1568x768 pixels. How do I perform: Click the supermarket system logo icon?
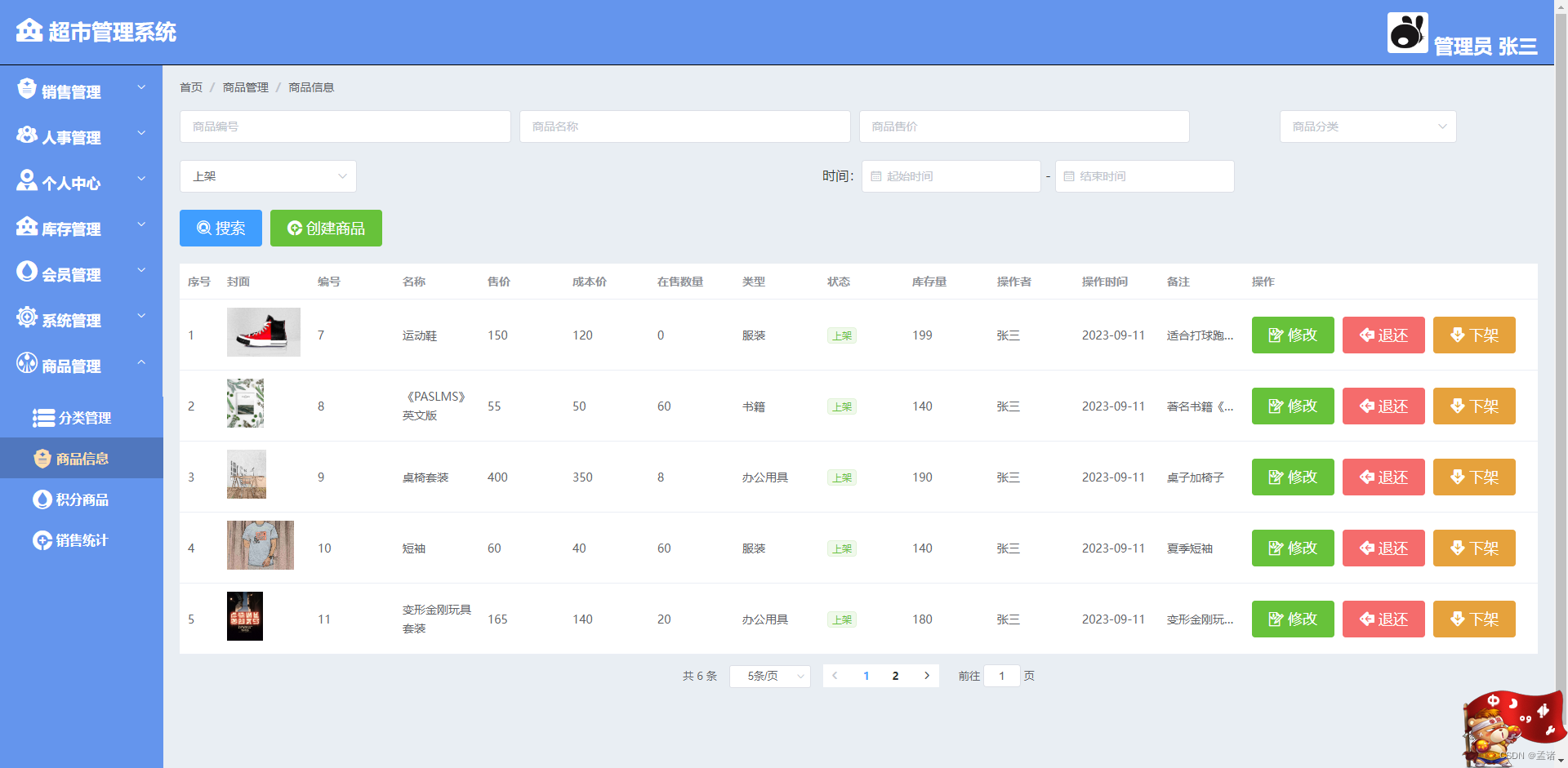click(29, 31)
